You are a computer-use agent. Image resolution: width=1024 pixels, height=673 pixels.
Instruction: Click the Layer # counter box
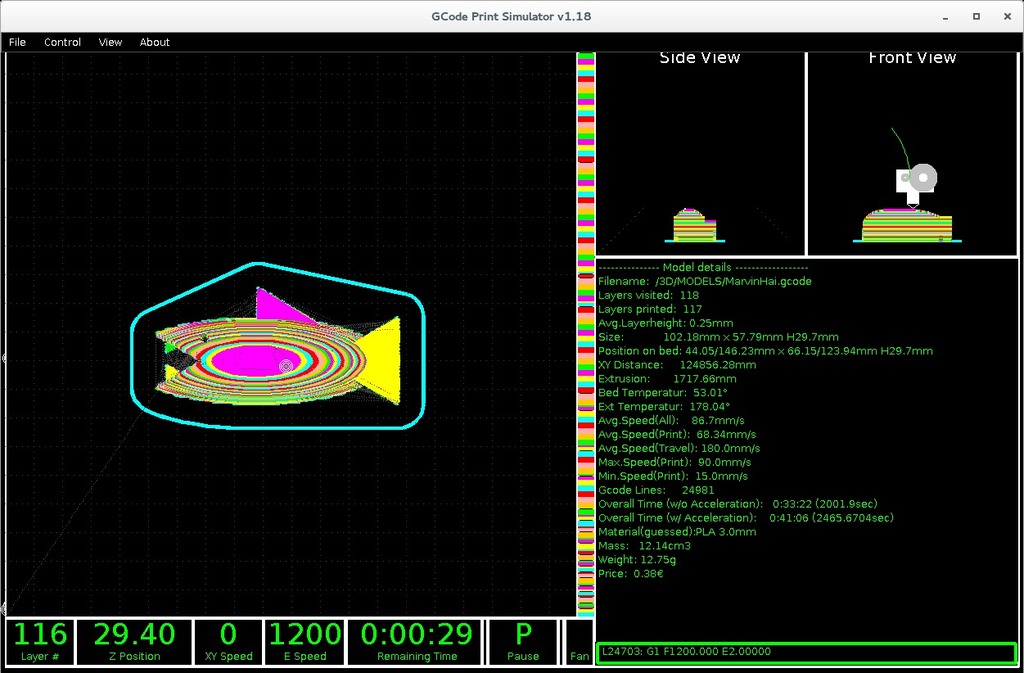41,641
